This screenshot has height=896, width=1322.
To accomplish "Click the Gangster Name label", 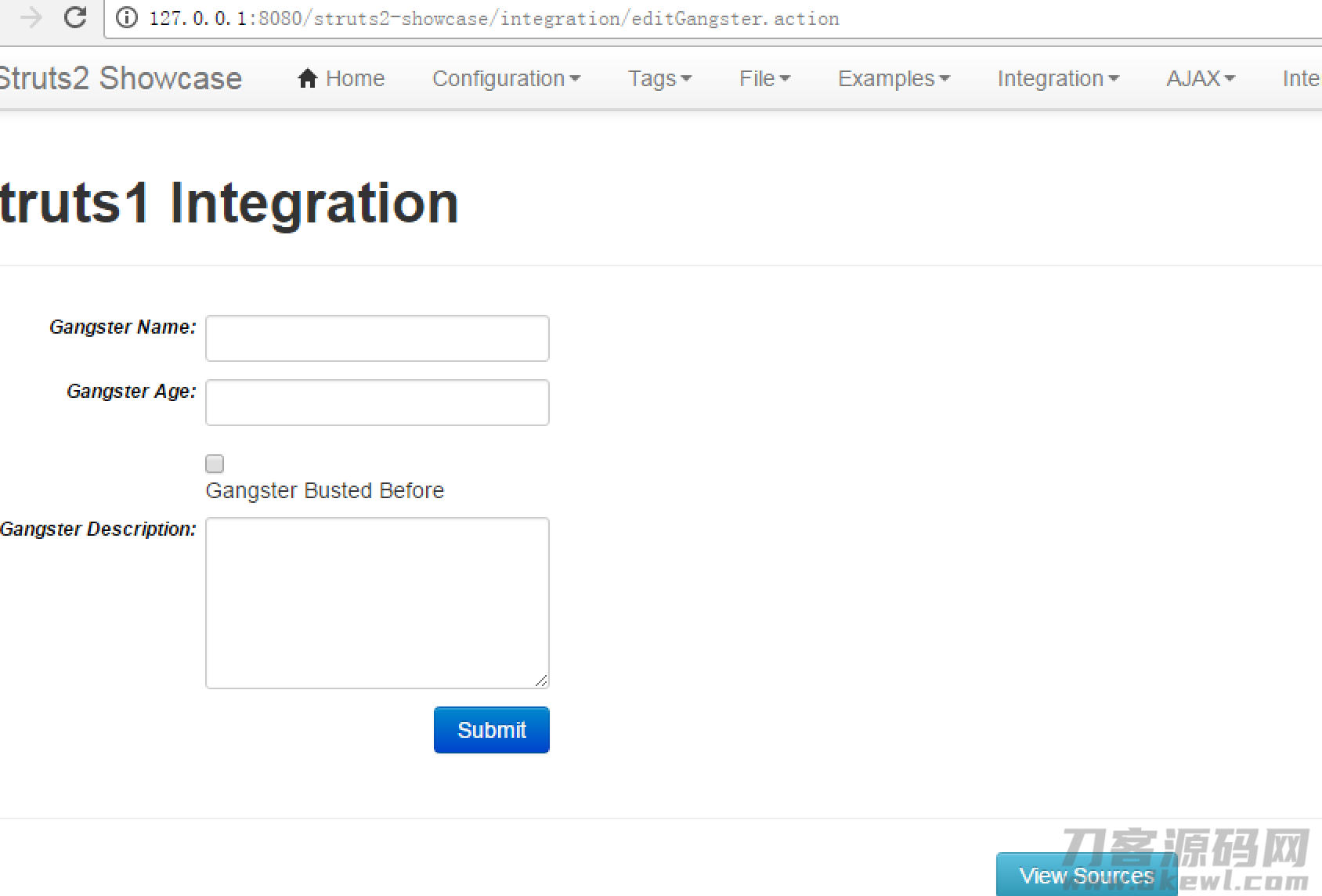I will point(123,327).
